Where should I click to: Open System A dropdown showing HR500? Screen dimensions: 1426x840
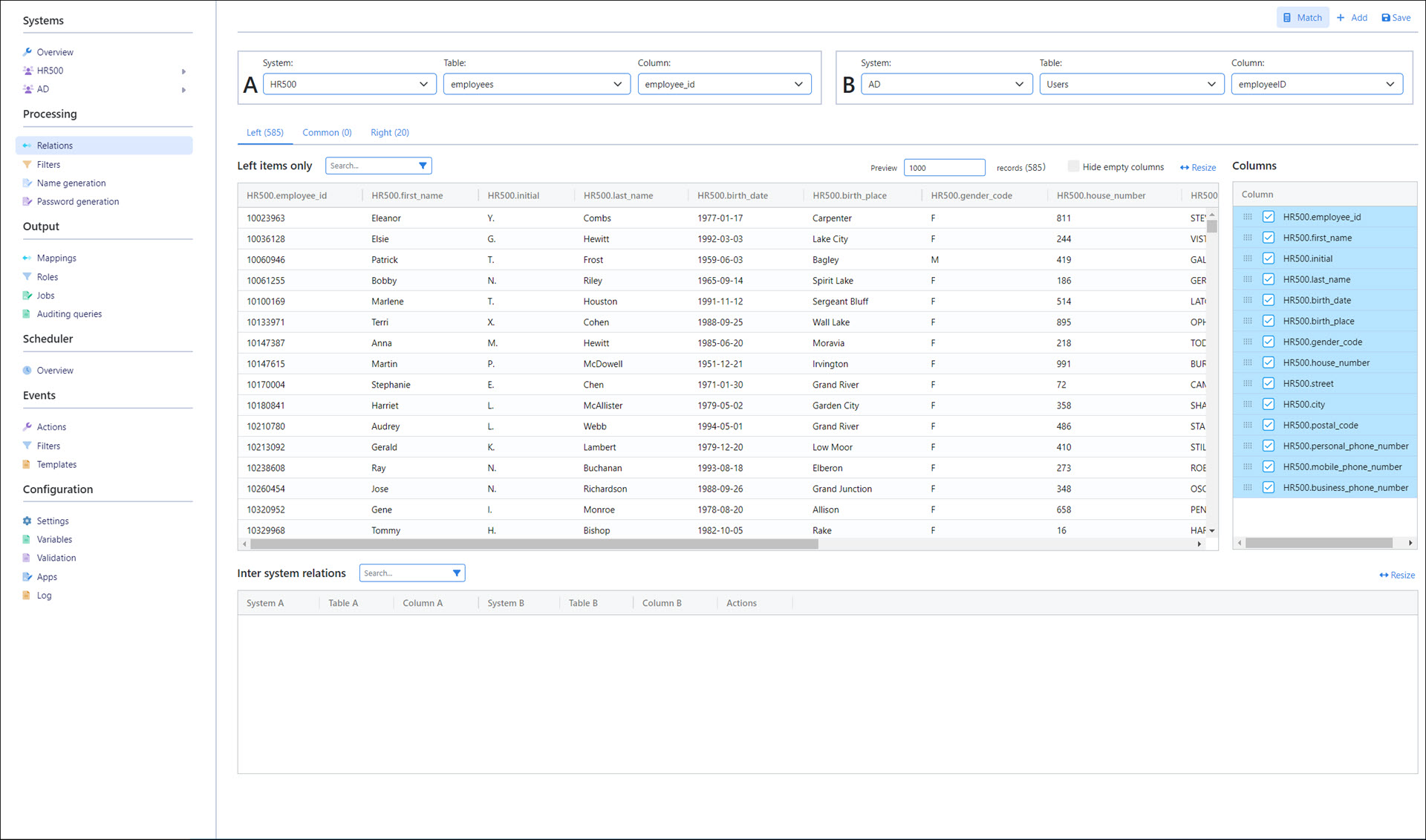pos(348,84)
